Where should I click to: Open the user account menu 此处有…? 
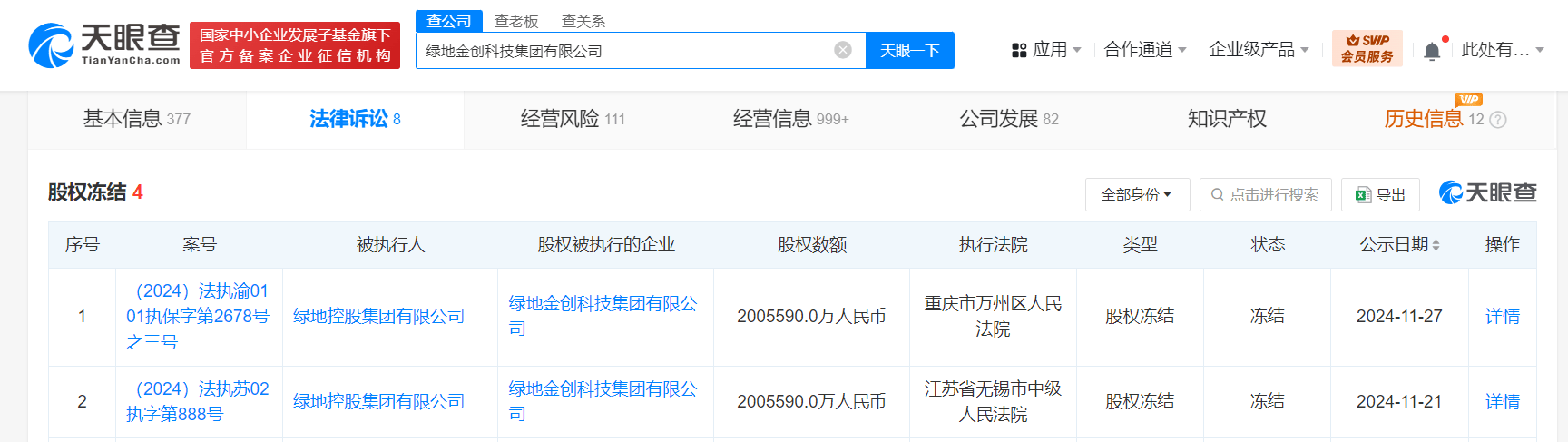(1503, 50)
